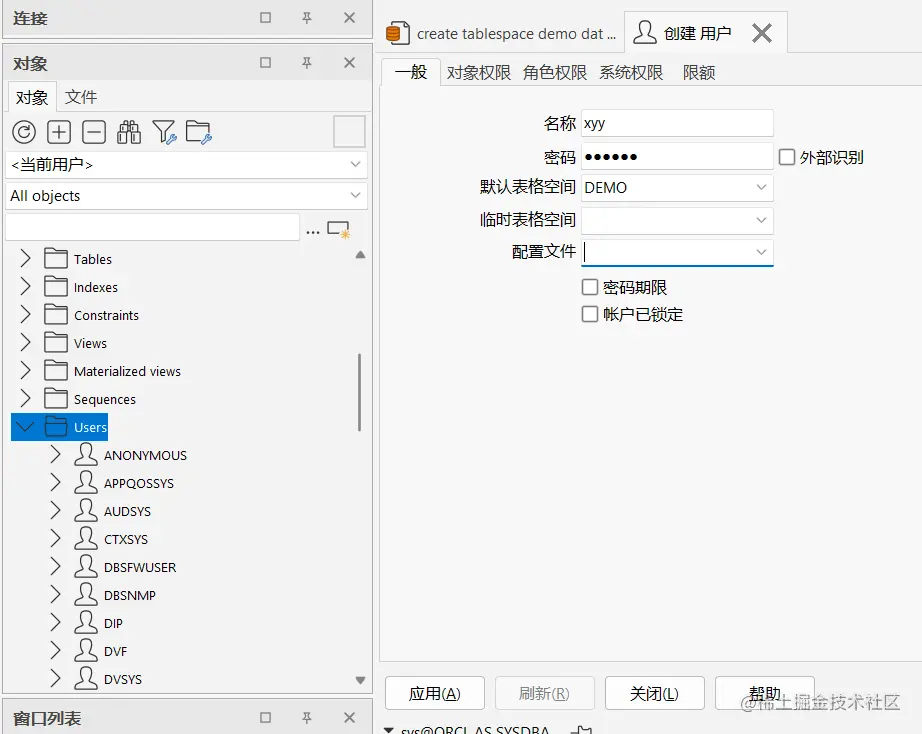The height and width of the screenshot is (734, 922).
Task: Enable the 密码期限 checkbox
Action: coord(590,287)
